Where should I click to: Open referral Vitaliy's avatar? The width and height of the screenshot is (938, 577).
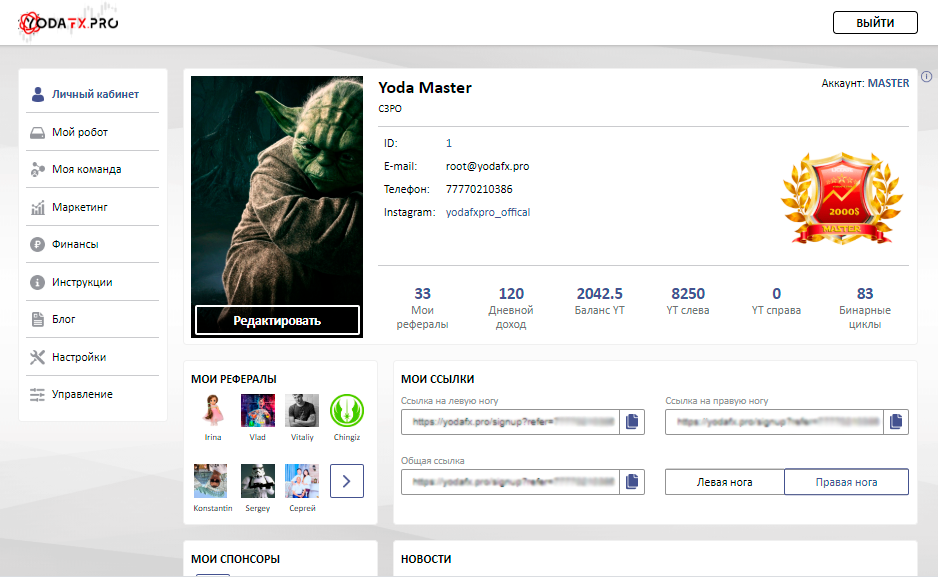coord(302,410)
